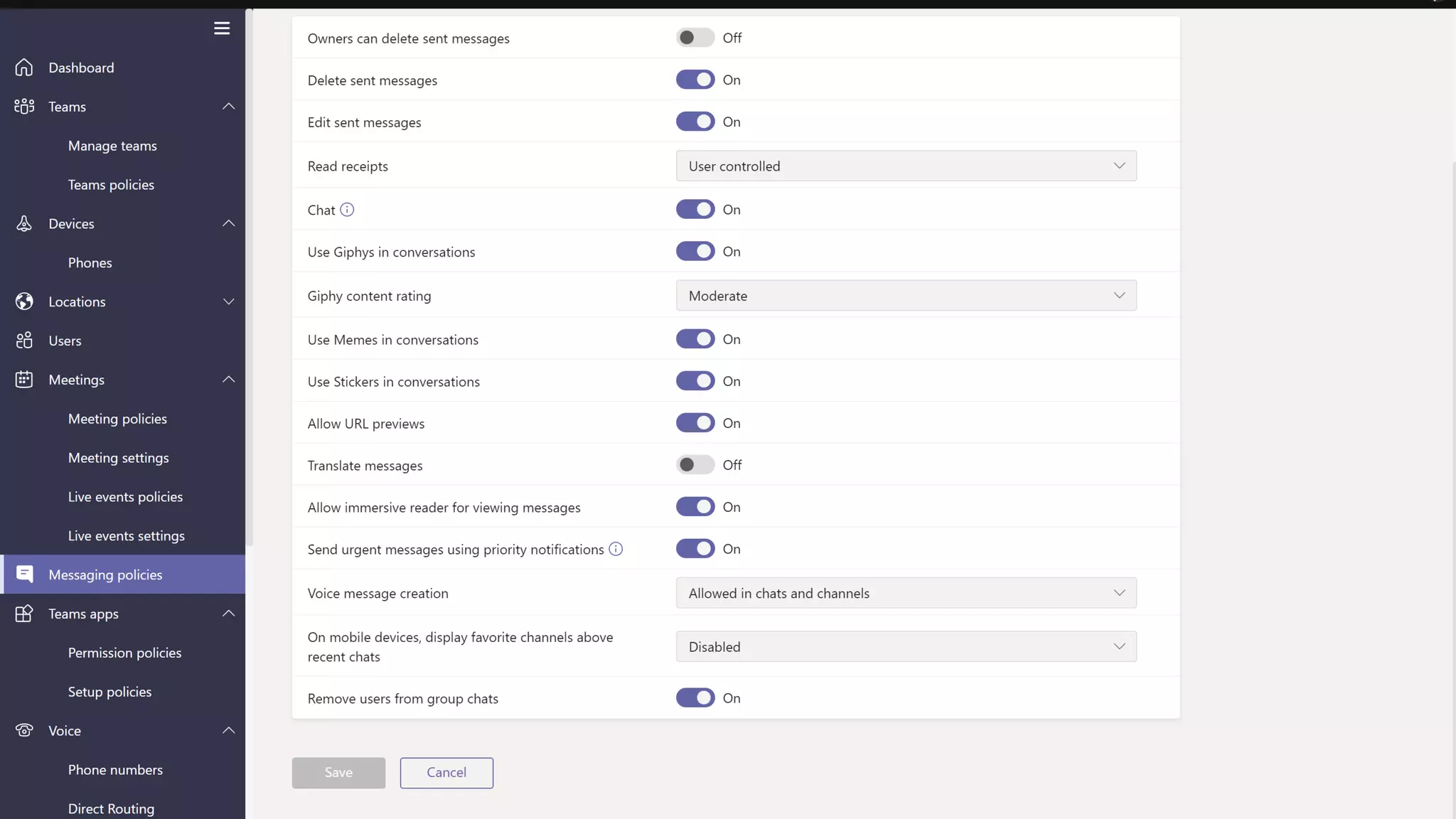Enable Owners can delete sent messages

(695, 38)
